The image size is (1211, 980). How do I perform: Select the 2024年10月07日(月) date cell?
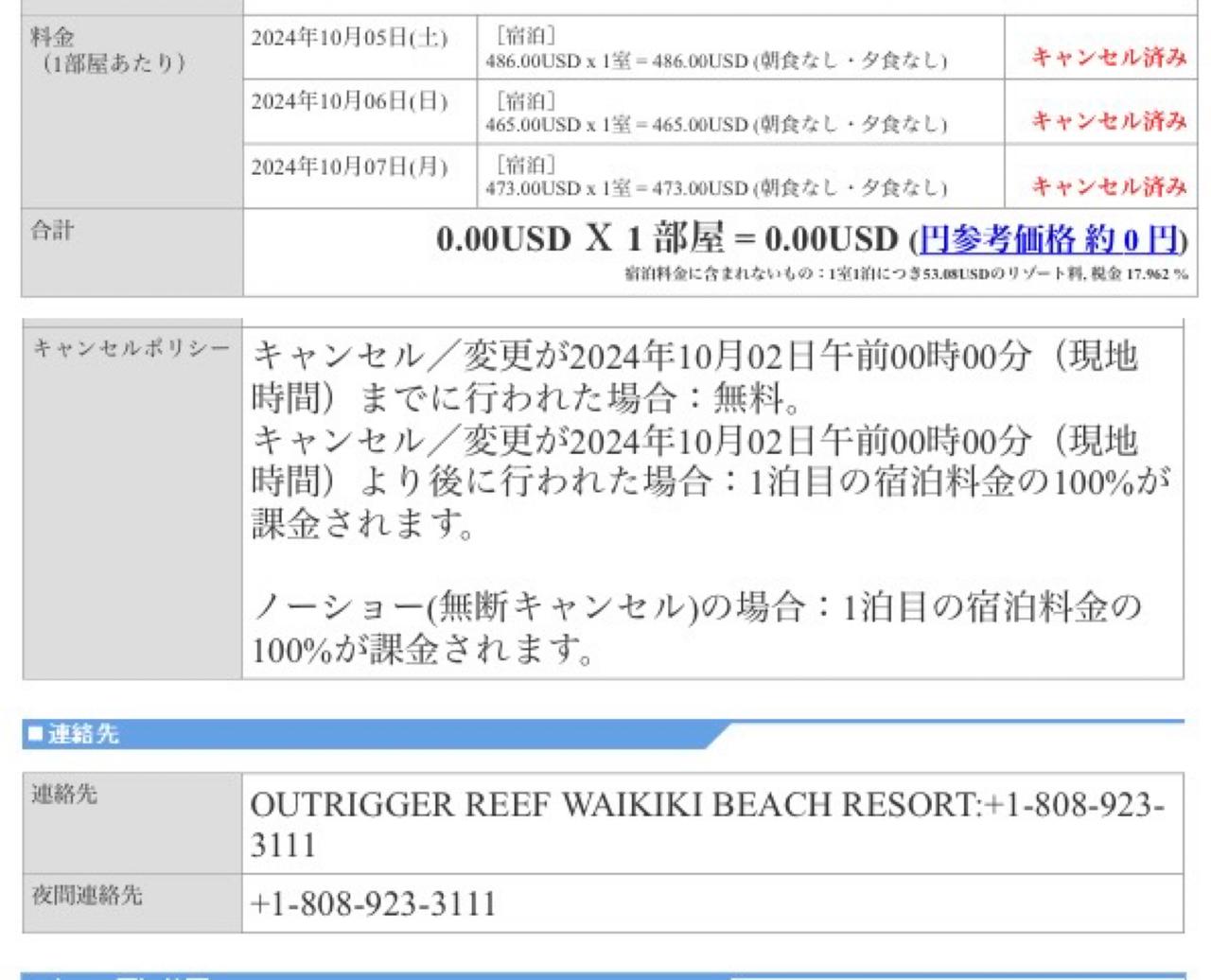pos(360,176)
